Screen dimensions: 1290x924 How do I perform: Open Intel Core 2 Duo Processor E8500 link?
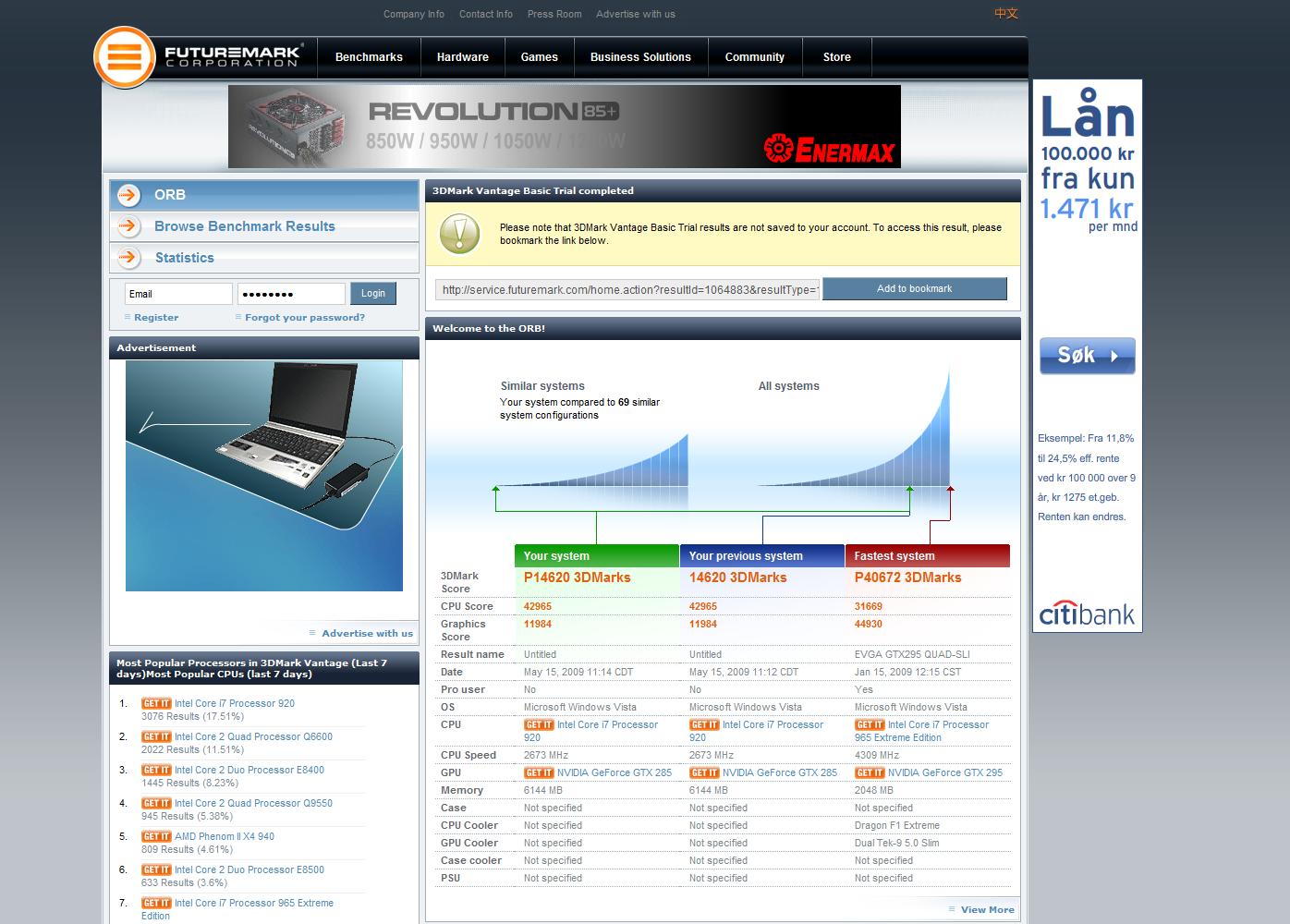(249, 869)
